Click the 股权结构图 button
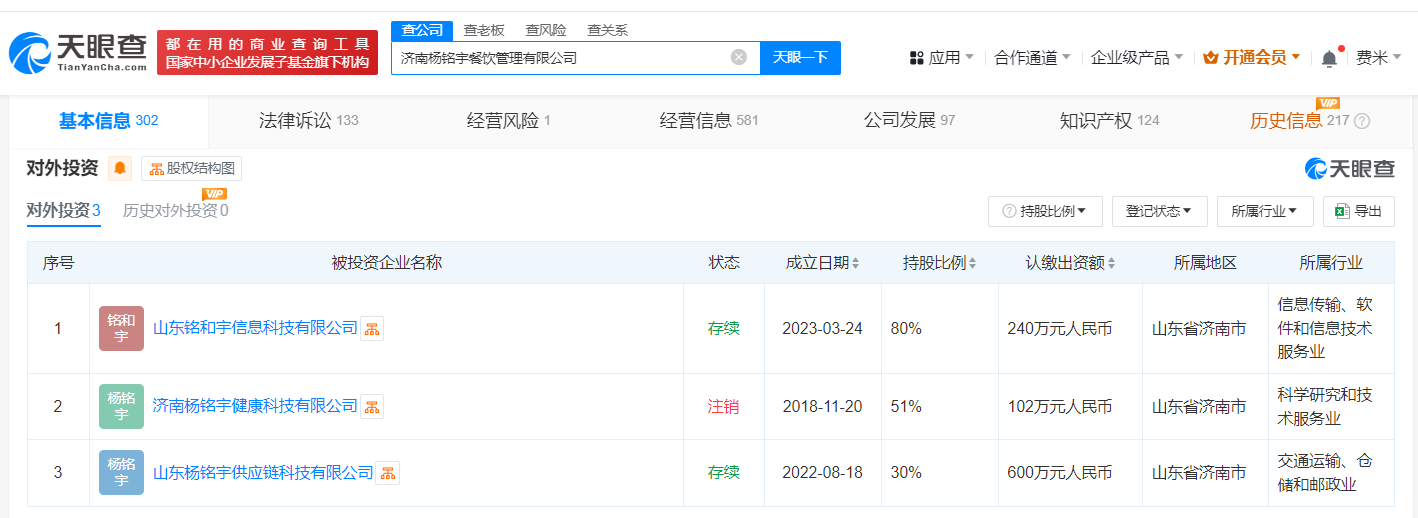 (191, 168)
